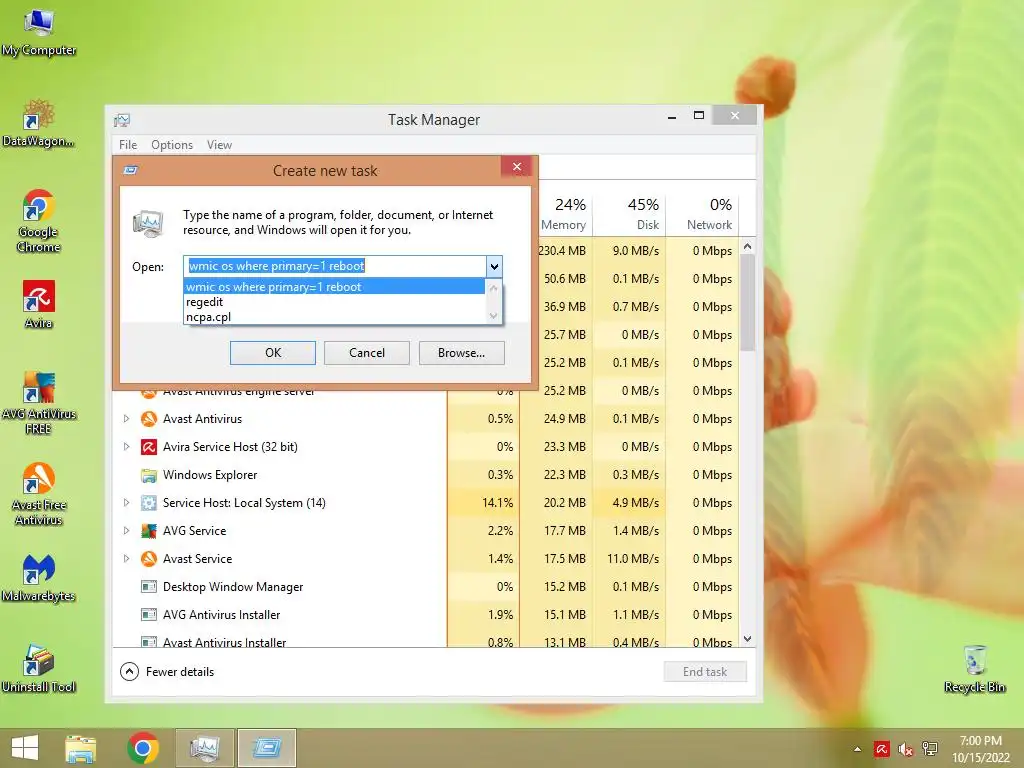Click the Avast Antivirus process icon
The width and height of the screenshot is (1024, 768).
[x=149, y=419]
